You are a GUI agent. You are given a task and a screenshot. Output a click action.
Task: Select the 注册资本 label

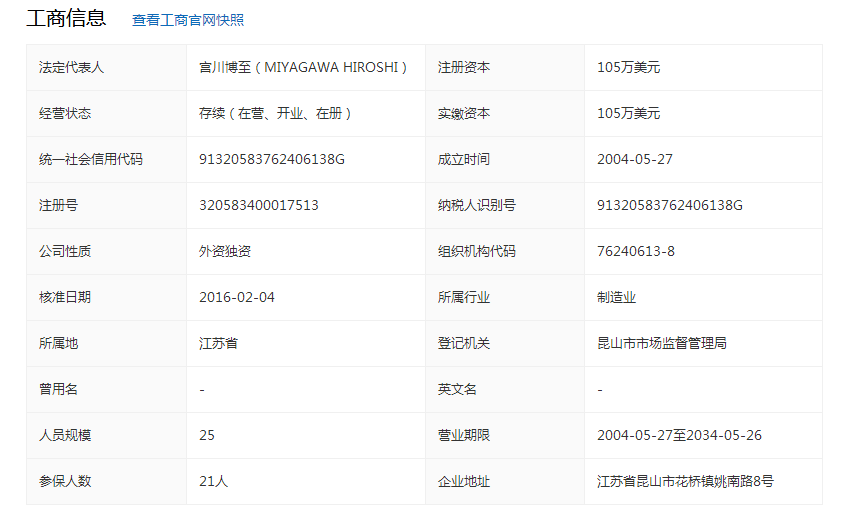point(464,67)
